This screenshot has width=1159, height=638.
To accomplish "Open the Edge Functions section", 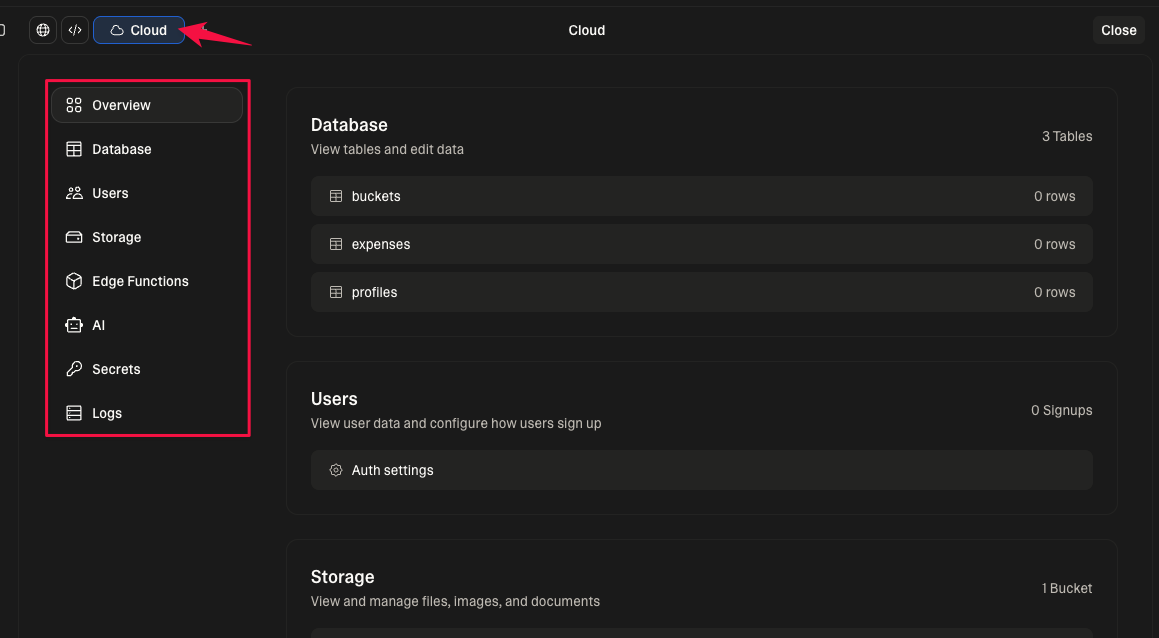I will click(140, 280).
